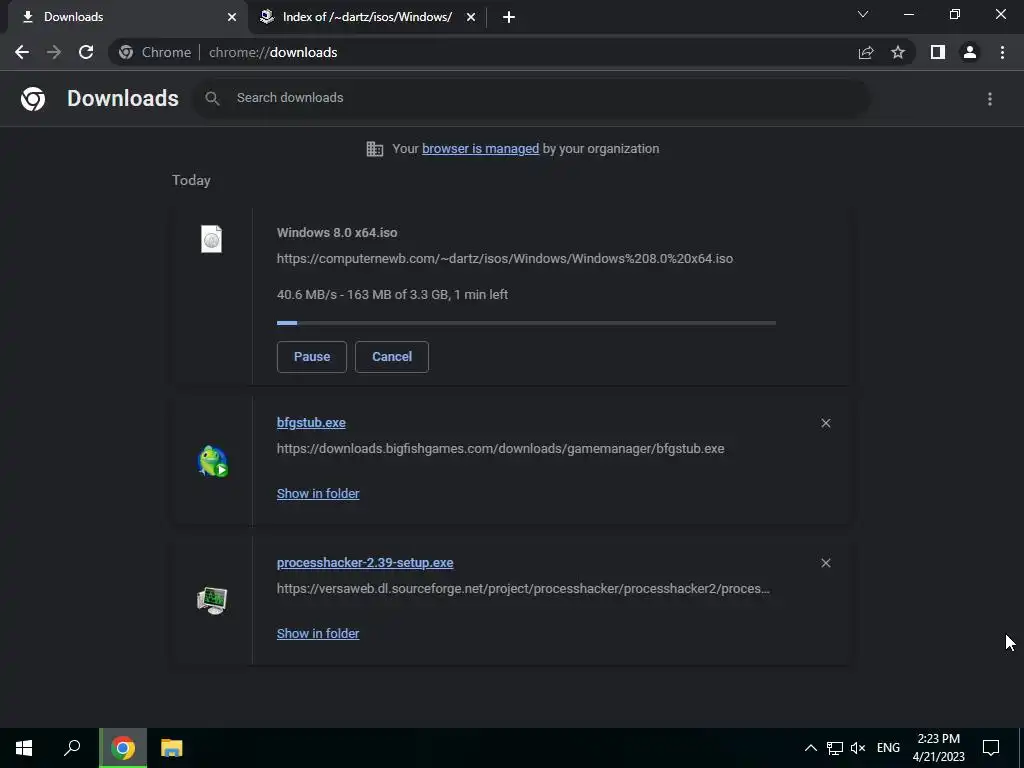1024x768 pixels.
Task: Click the managed organization building icon
Action: tap(375, 149)
